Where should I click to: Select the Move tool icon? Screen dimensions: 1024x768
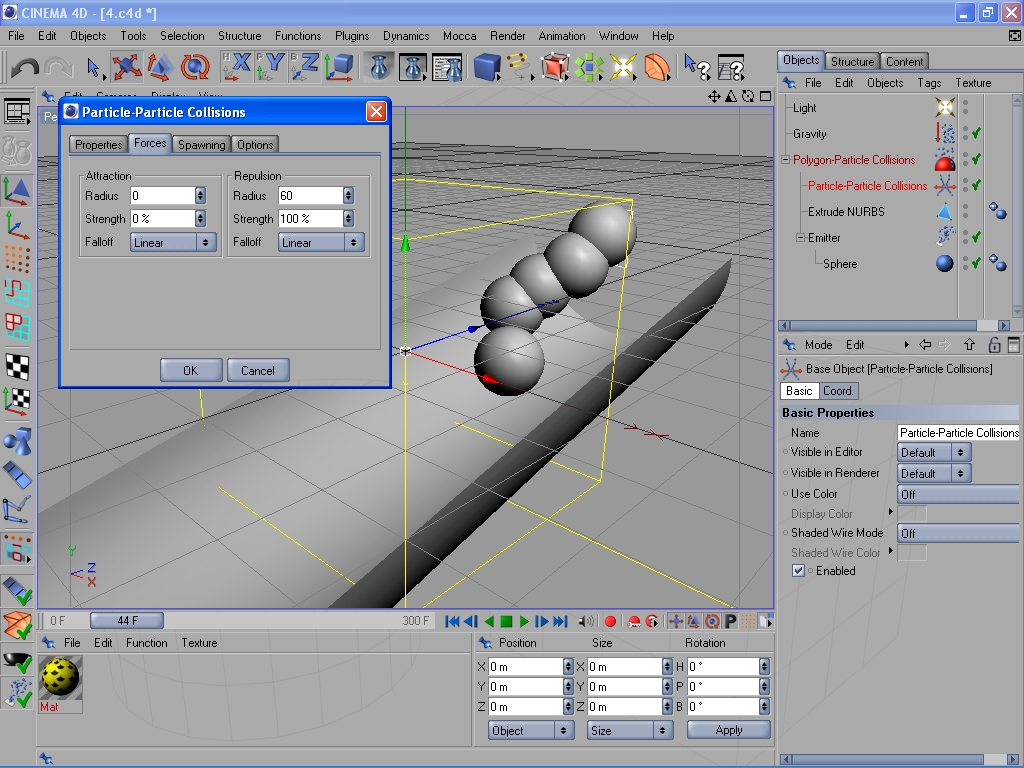pos(127,67)
